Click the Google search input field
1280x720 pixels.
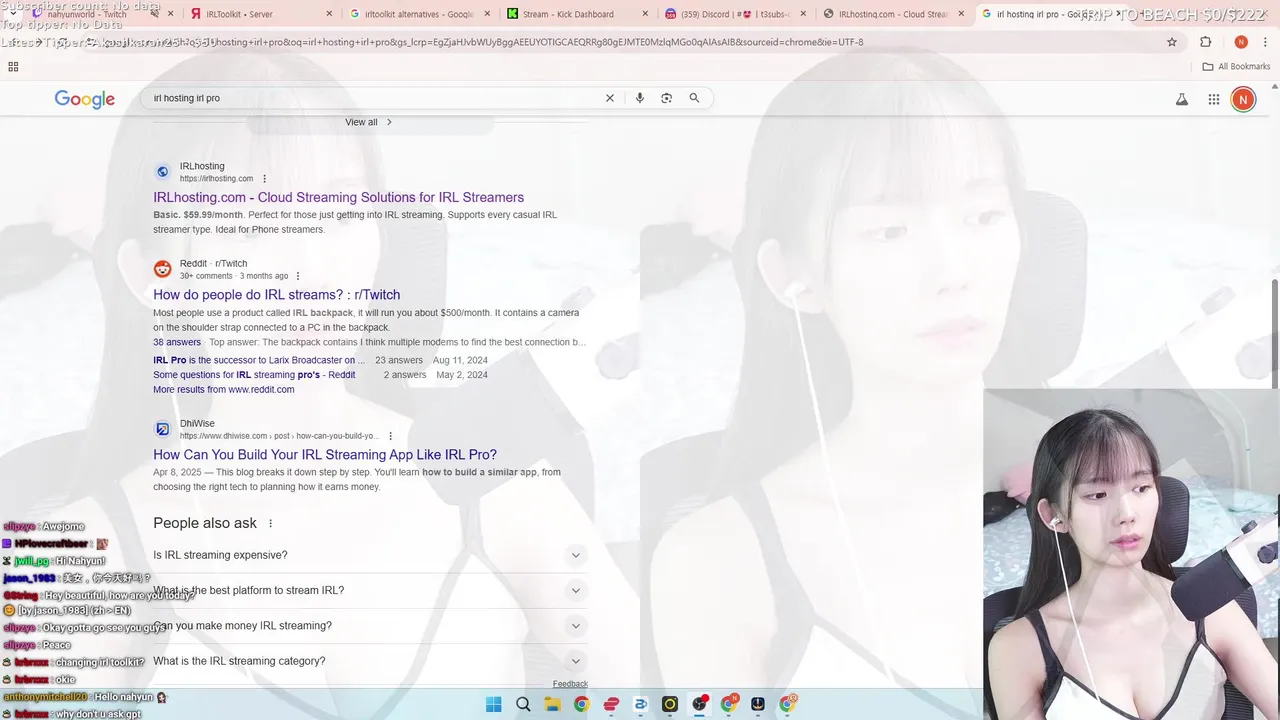(x=375, y=98)
